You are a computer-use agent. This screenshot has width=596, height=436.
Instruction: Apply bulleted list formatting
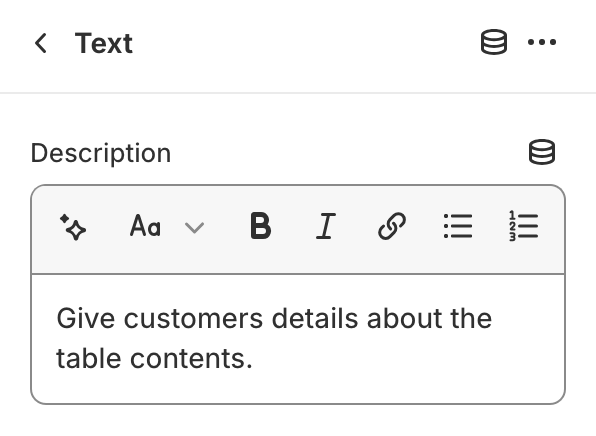click(458, 226)
